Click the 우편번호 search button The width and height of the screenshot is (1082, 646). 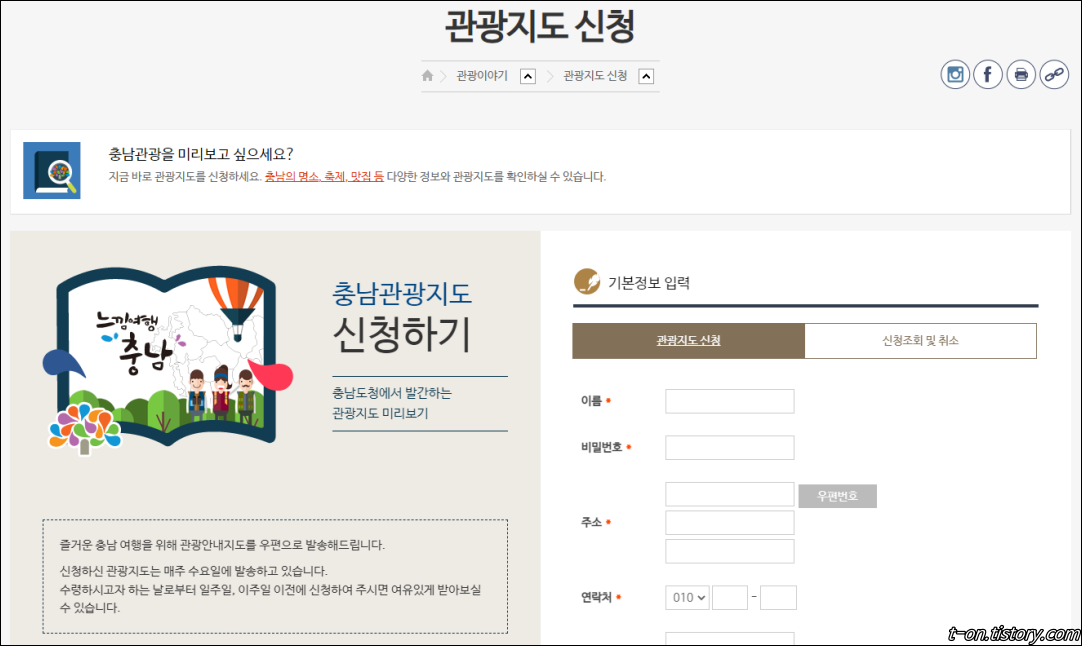pyautogui.click(x=838, y=496)
